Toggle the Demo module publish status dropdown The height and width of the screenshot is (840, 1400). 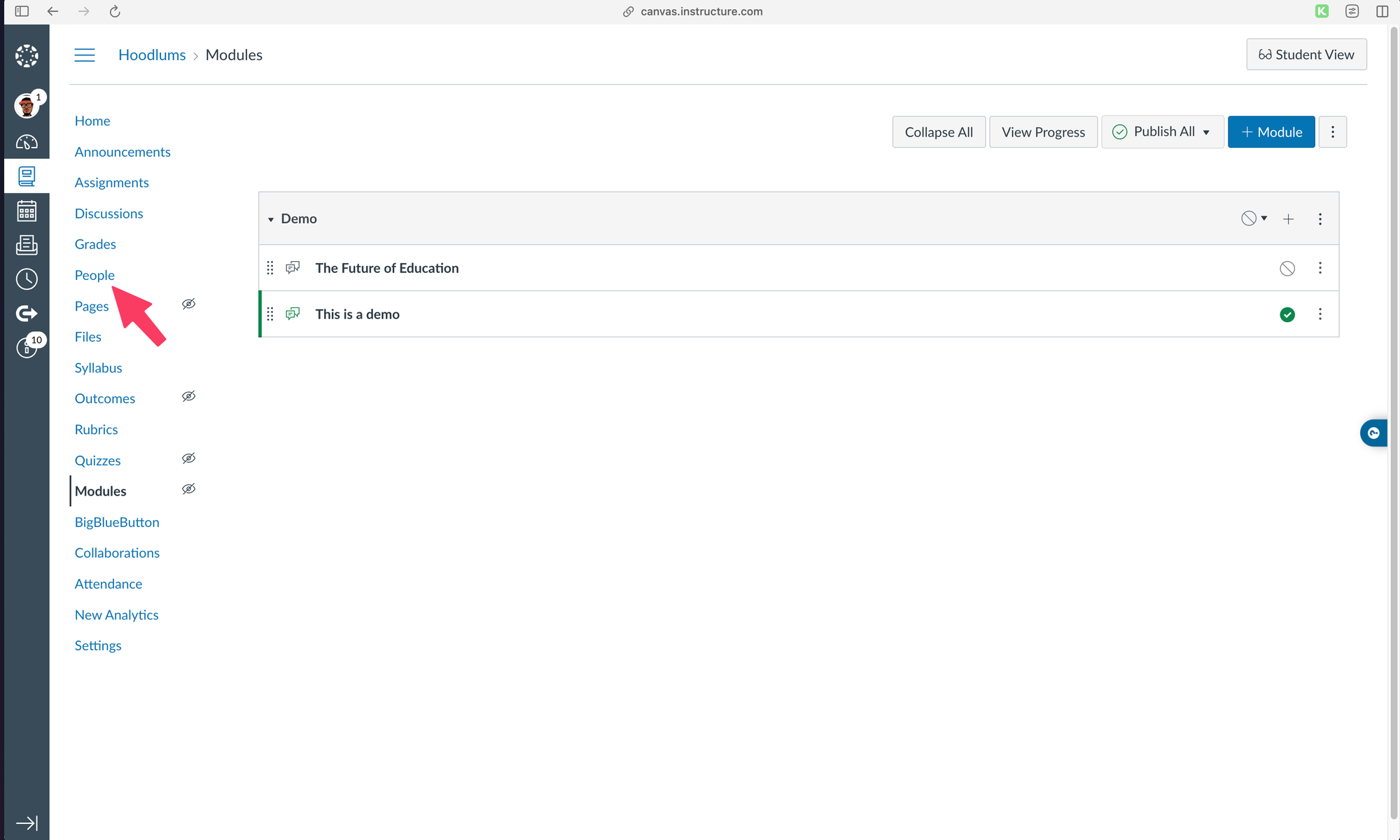point(1254,218)
